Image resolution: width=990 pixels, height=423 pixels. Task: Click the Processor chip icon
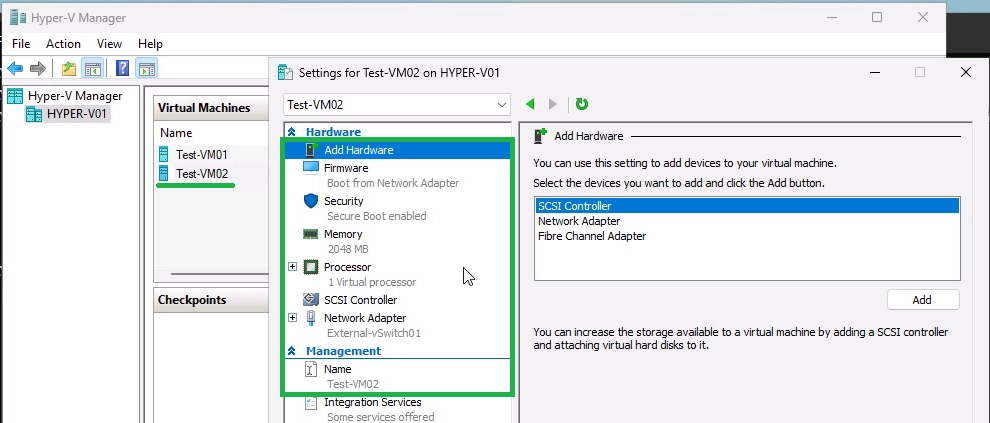[x=311, y=267]
